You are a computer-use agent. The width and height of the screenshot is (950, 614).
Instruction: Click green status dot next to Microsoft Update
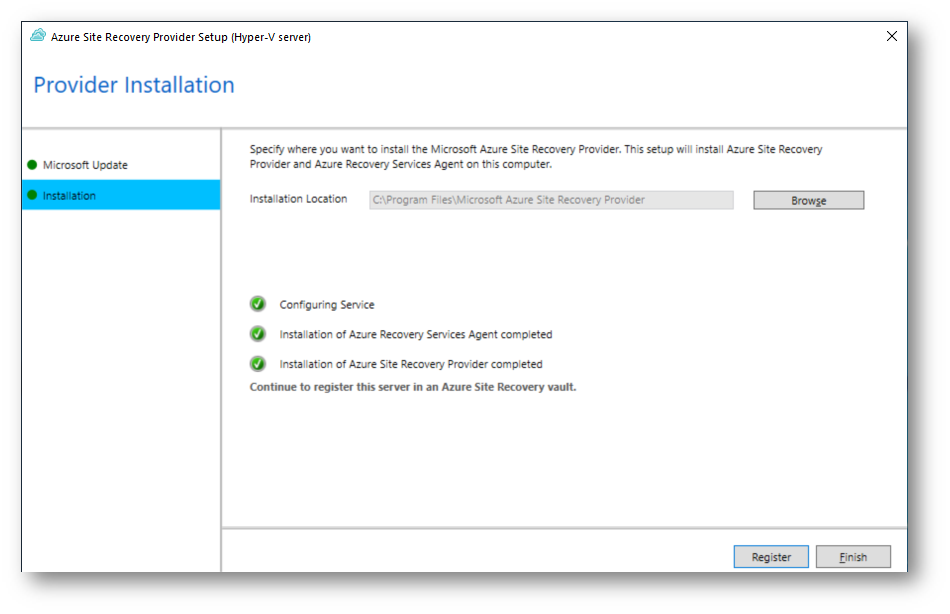(32, 164)
